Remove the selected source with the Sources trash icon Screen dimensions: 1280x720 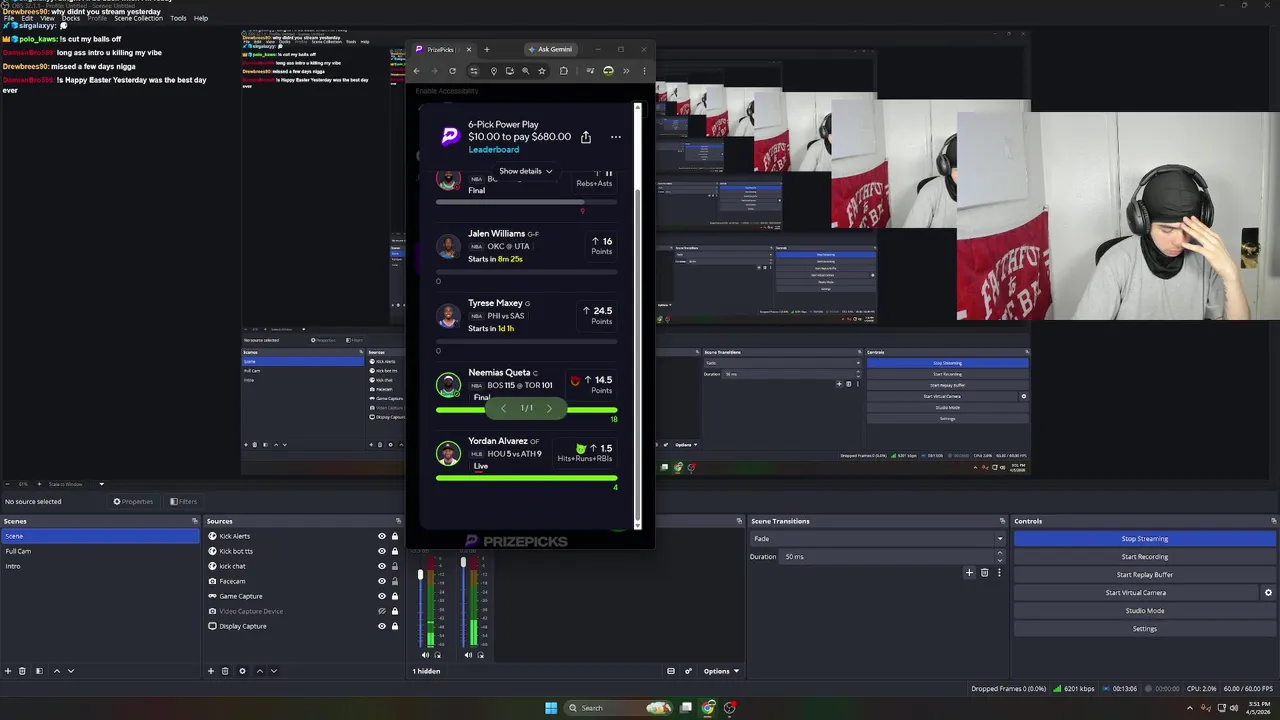coord(225,671)
